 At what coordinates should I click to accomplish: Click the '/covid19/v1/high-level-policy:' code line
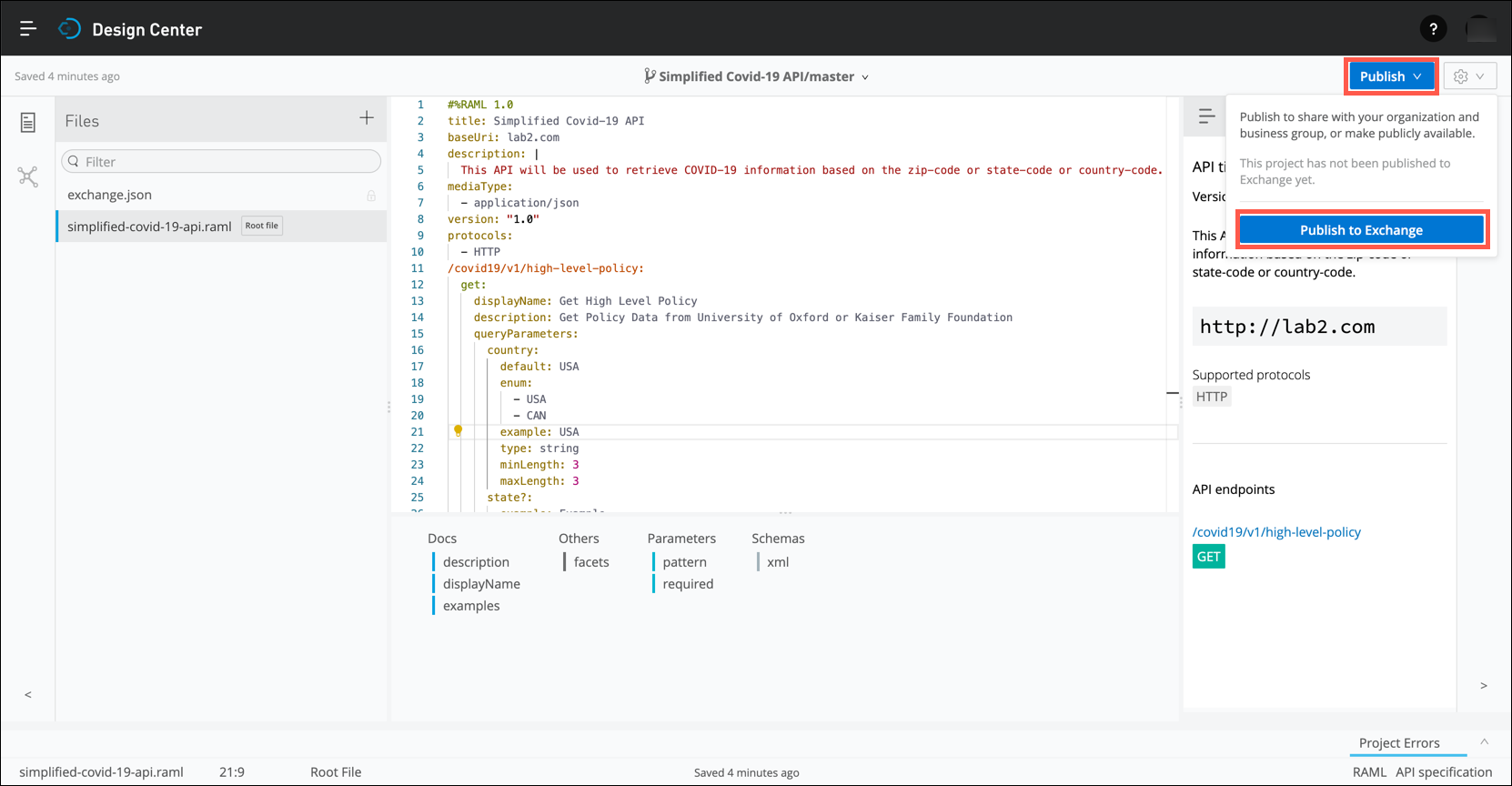546,268
